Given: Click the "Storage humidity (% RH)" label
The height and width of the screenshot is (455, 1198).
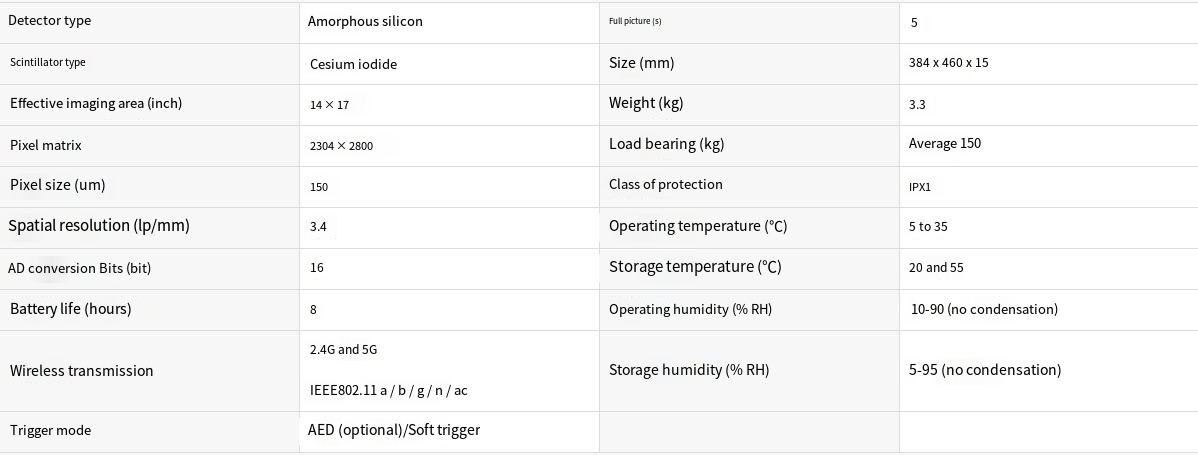Looking at the screenshot, I should tap(689, 370).
